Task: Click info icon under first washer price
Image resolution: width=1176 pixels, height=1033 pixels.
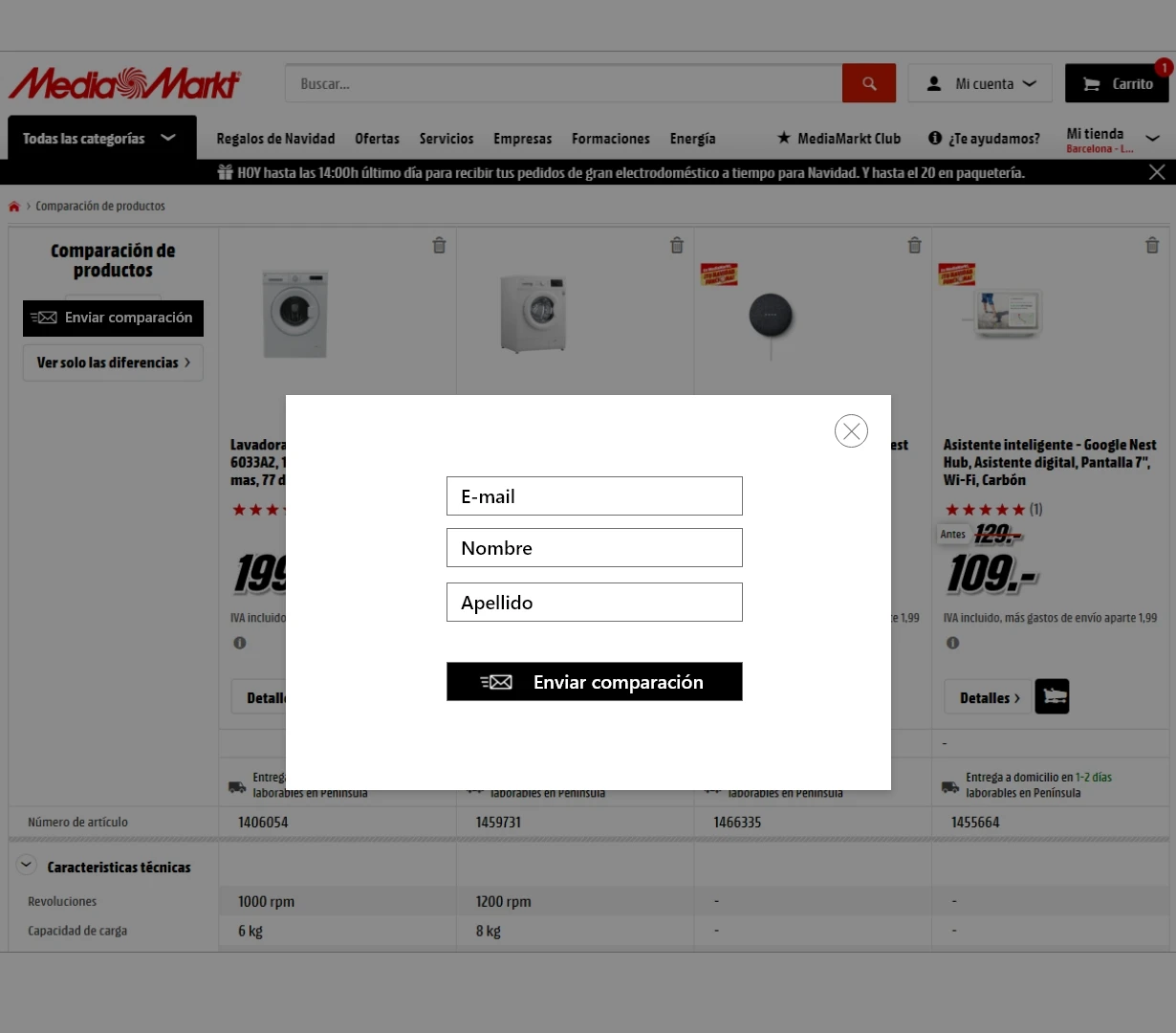Action: (240, 643)
